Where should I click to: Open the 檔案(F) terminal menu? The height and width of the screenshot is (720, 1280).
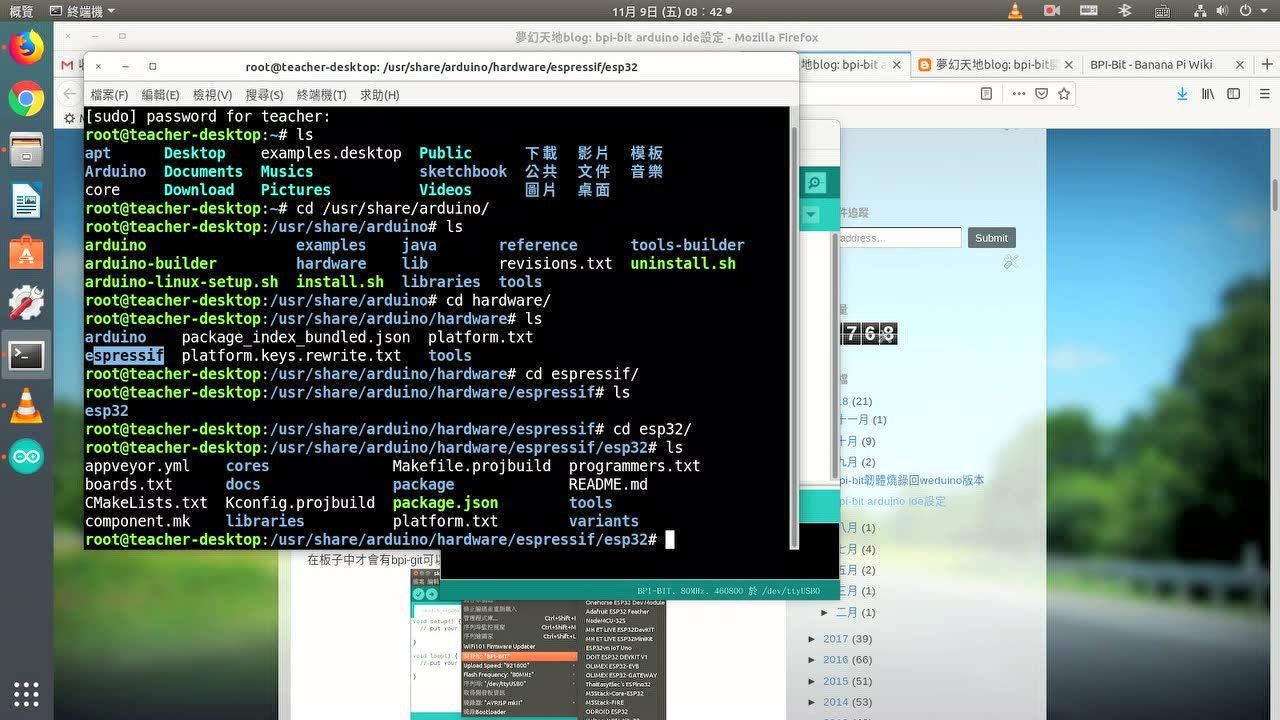[109, 95]
